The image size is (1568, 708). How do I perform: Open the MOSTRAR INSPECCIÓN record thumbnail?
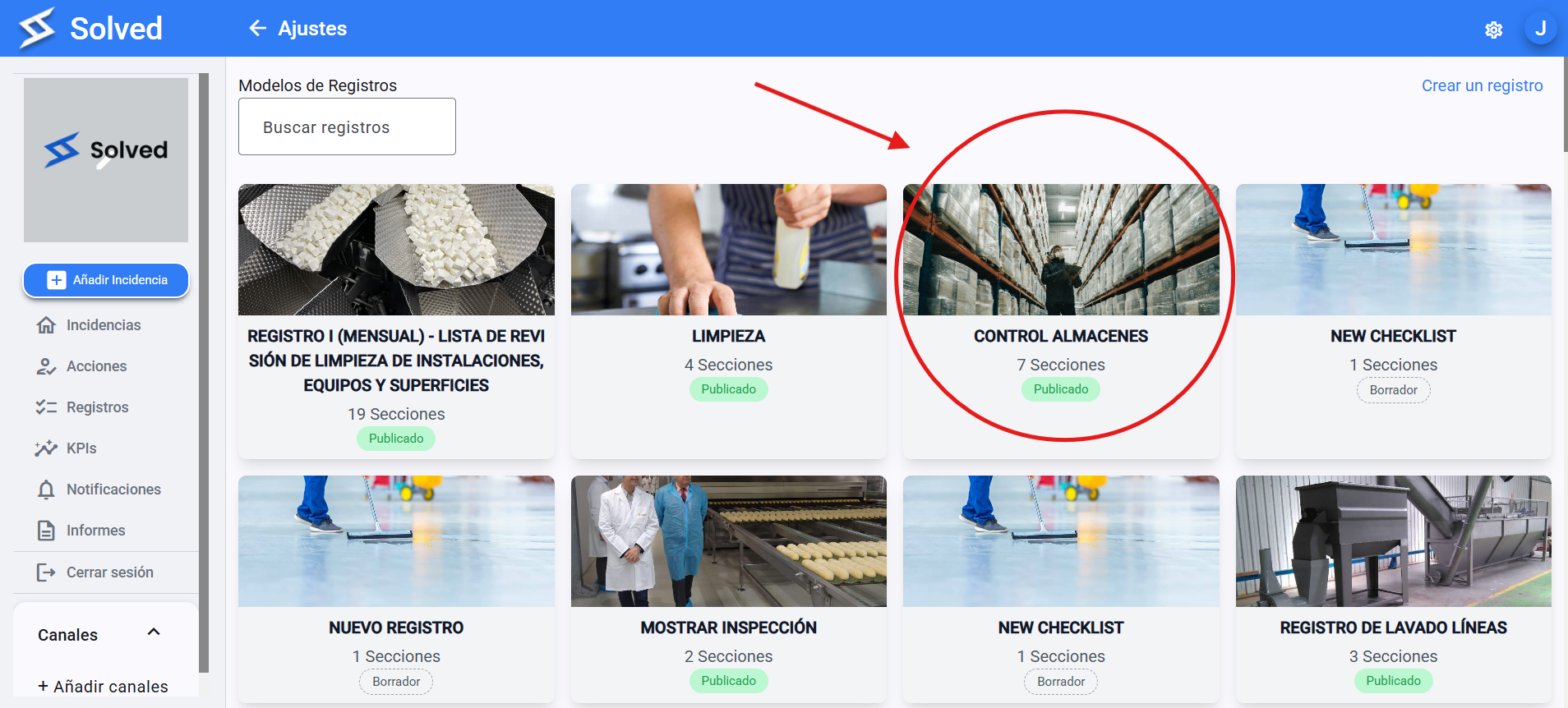(x=728, y=541)
